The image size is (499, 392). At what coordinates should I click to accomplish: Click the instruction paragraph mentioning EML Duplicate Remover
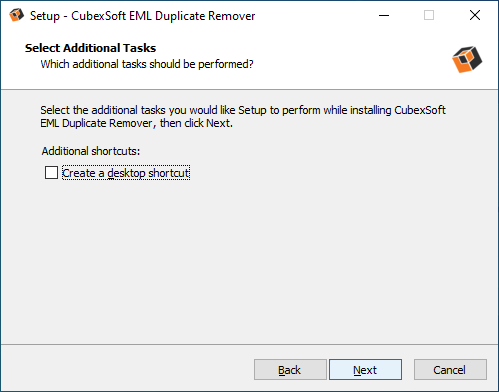243,117
